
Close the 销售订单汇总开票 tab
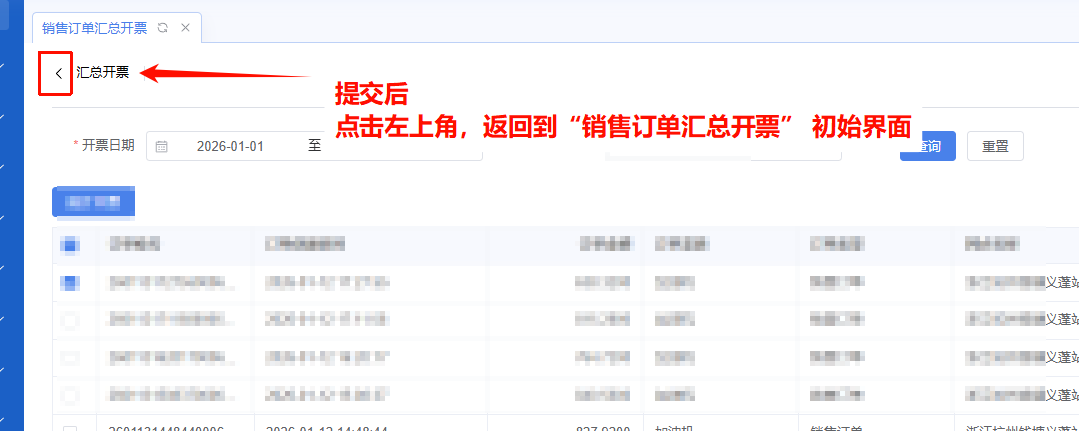pos(185,28)
